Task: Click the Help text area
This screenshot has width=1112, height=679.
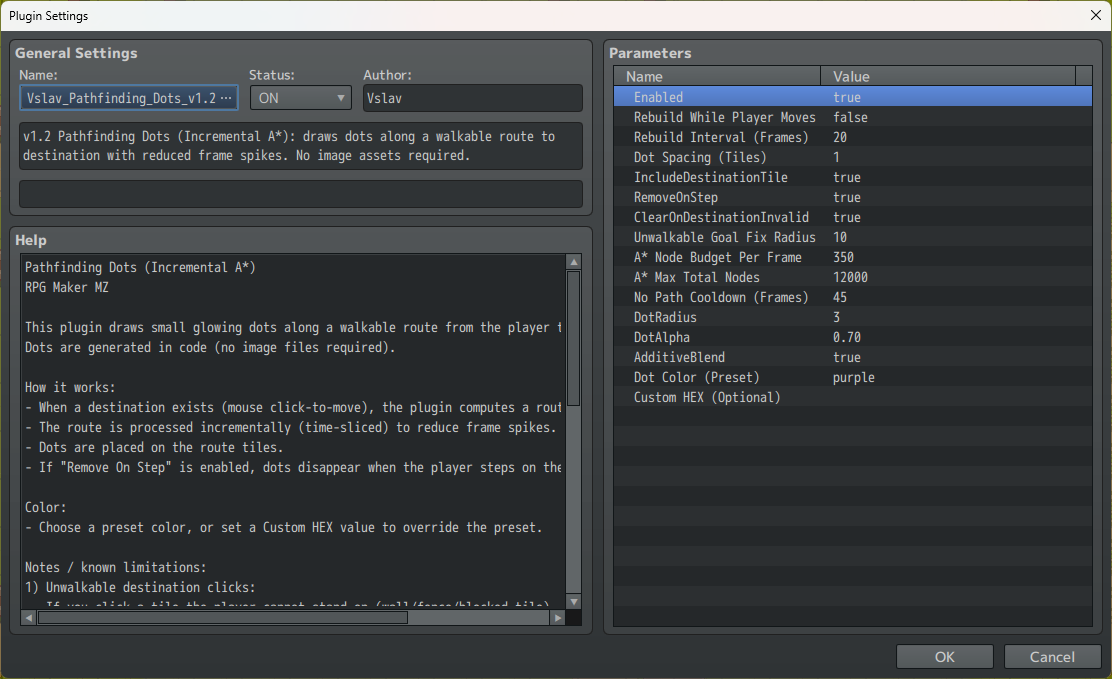Action: coord(293,431)
